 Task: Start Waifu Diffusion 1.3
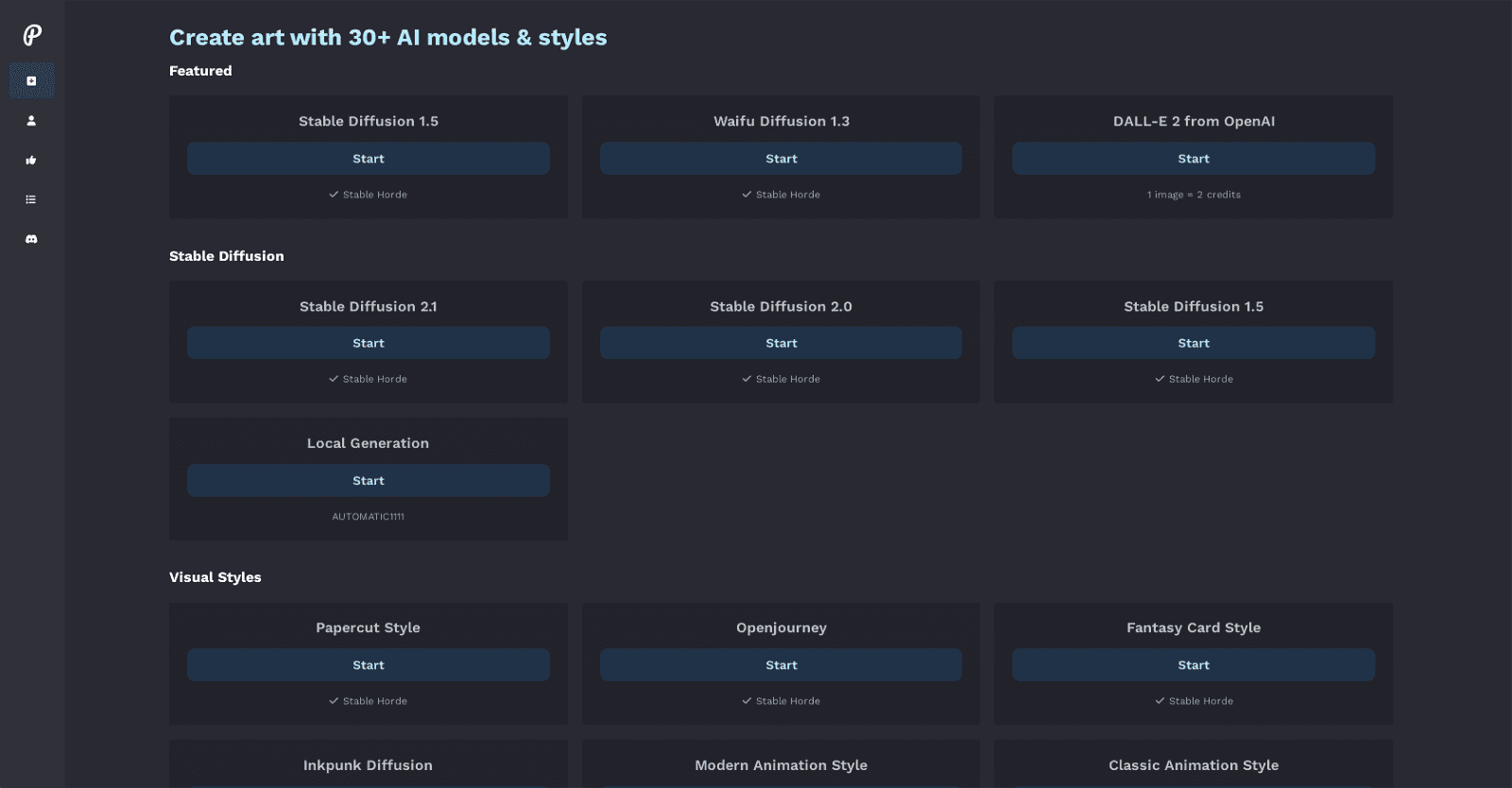pos(781,159)
